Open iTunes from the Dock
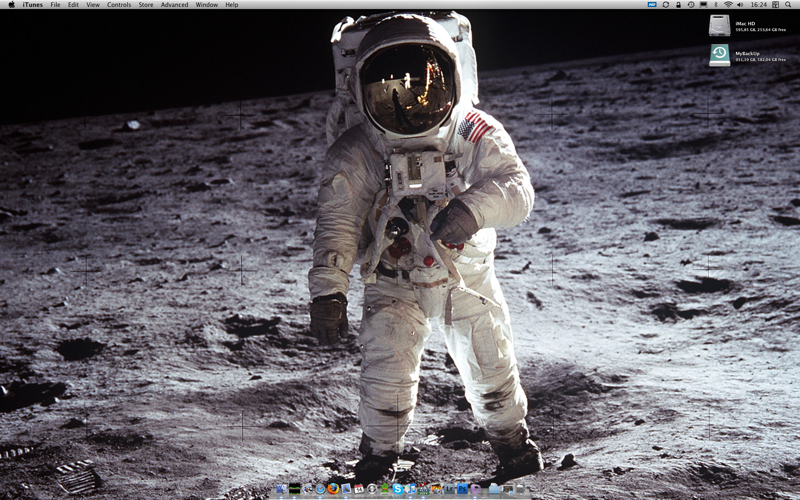The image size is (800, 500). coord(410,489)
